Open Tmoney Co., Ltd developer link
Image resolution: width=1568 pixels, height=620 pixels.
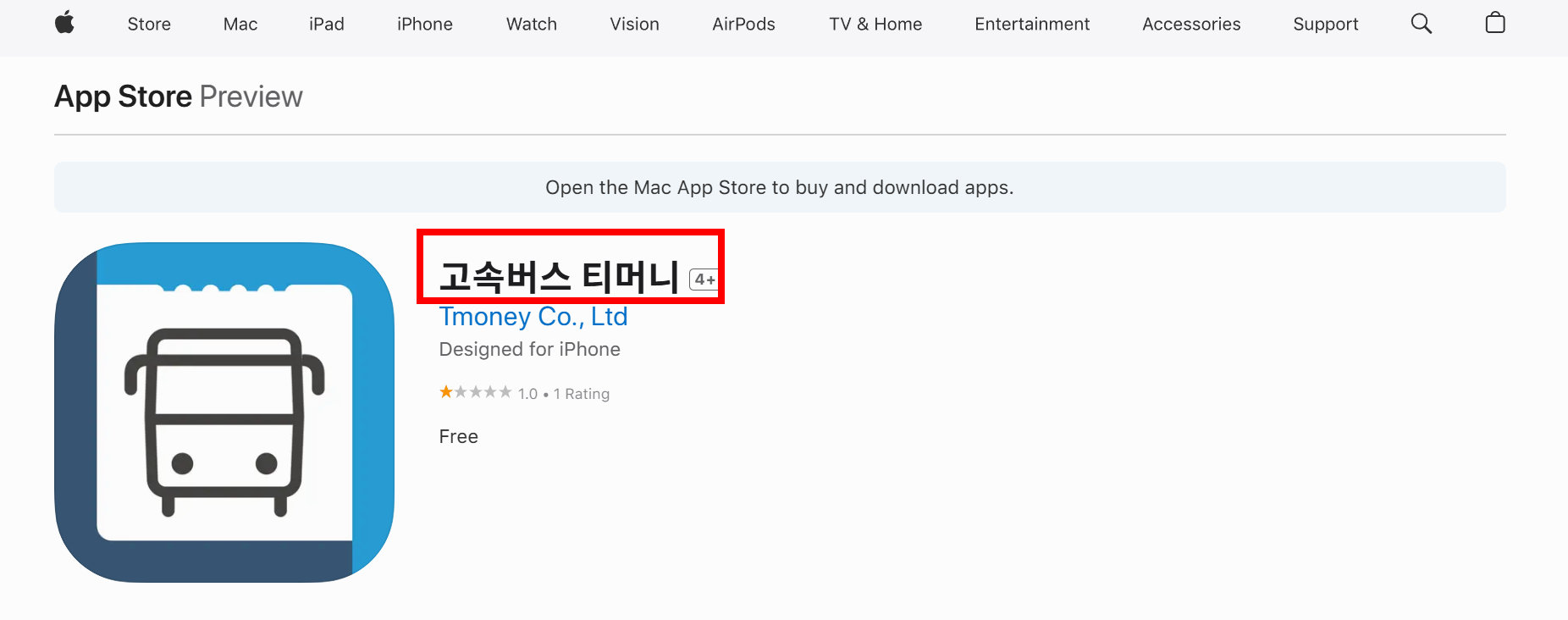[533, 317]
